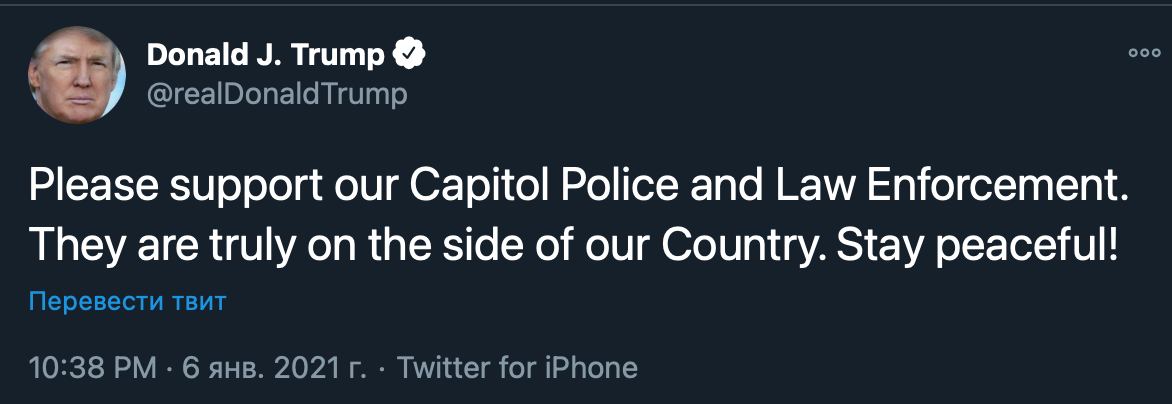The image size is (1172, 404).
Task: Click the first line of tweet text
Action: coord(578,185)
